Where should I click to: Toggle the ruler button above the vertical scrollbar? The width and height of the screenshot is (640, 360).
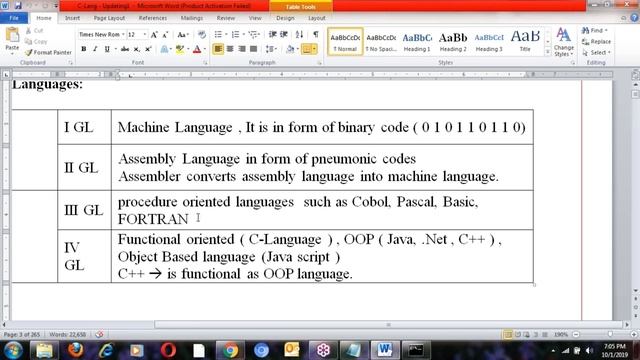(635, 75)
